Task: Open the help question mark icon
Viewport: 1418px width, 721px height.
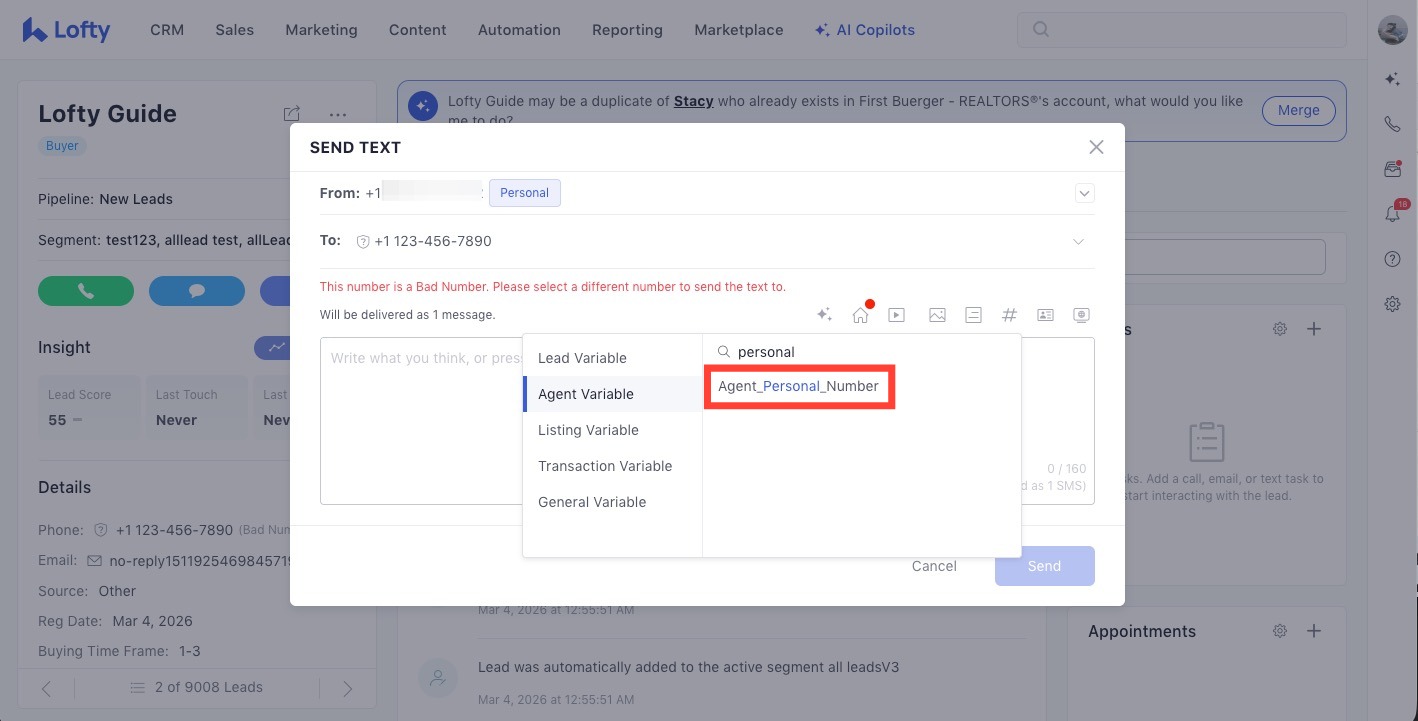Action: click(x=1392, y=259)
